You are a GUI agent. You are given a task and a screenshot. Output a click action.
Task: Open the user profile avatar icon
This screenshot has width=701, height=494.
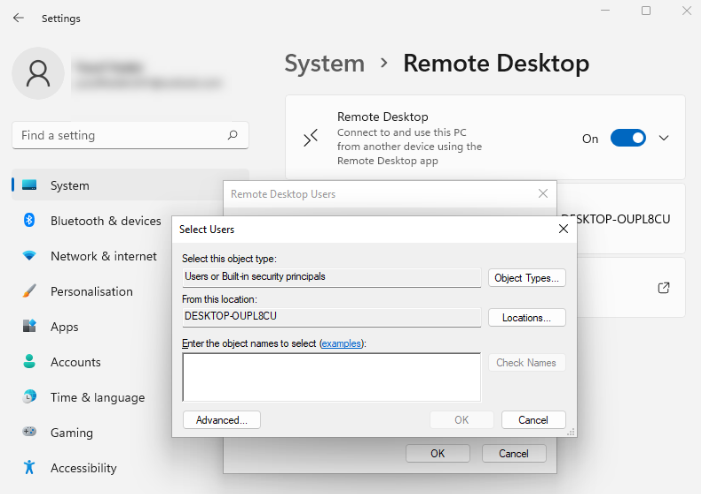click(x=38, y=73)
